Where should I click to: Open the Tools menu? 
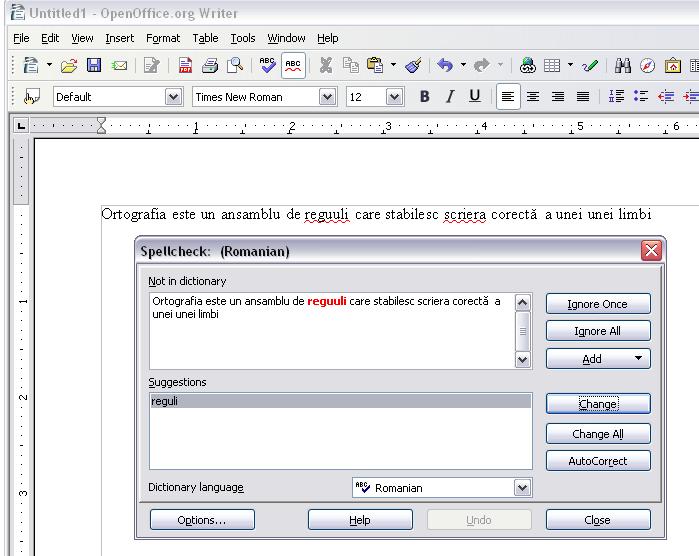click(243, 38)
